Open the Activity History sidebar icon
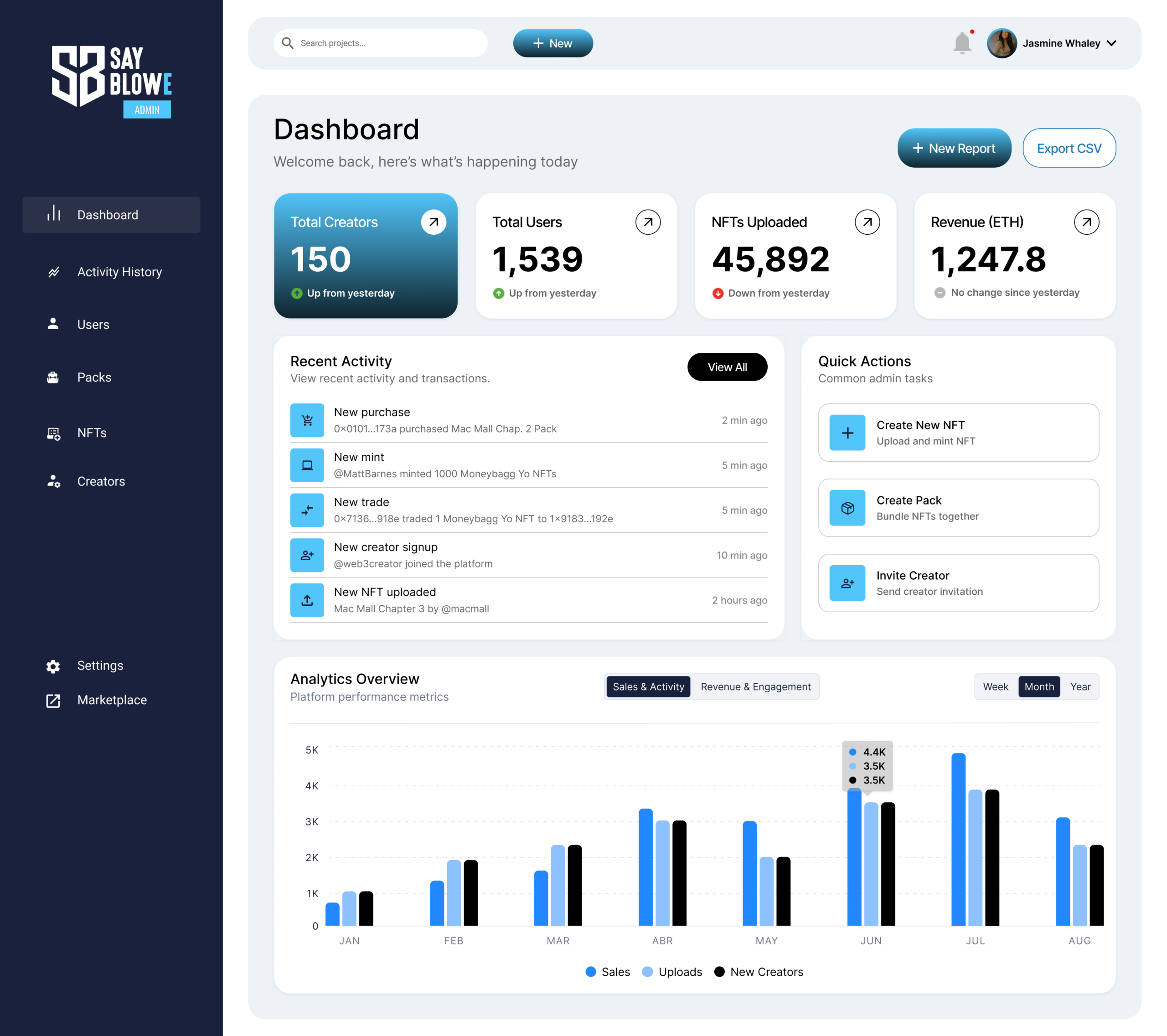Viewport: 1167px width, 1036px height. pyautogui.click(x=54, y=272)
